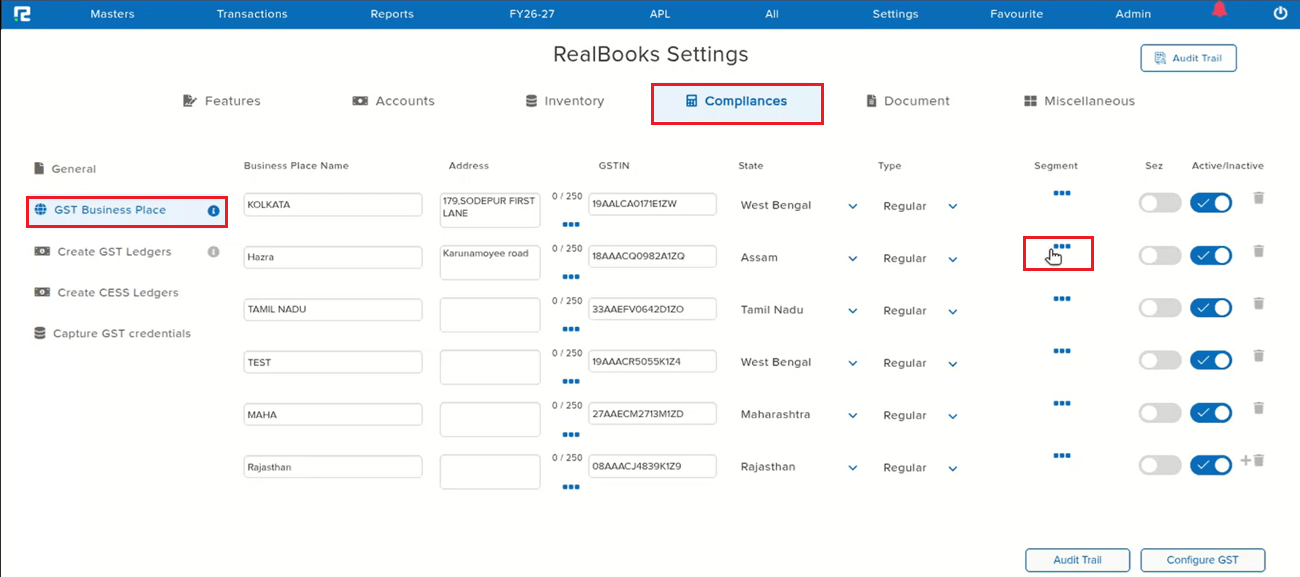Viewport: 1300px width, 577px height.
Task: Toggle Sez switch for TAMIL NADU
Action: 1160,308
